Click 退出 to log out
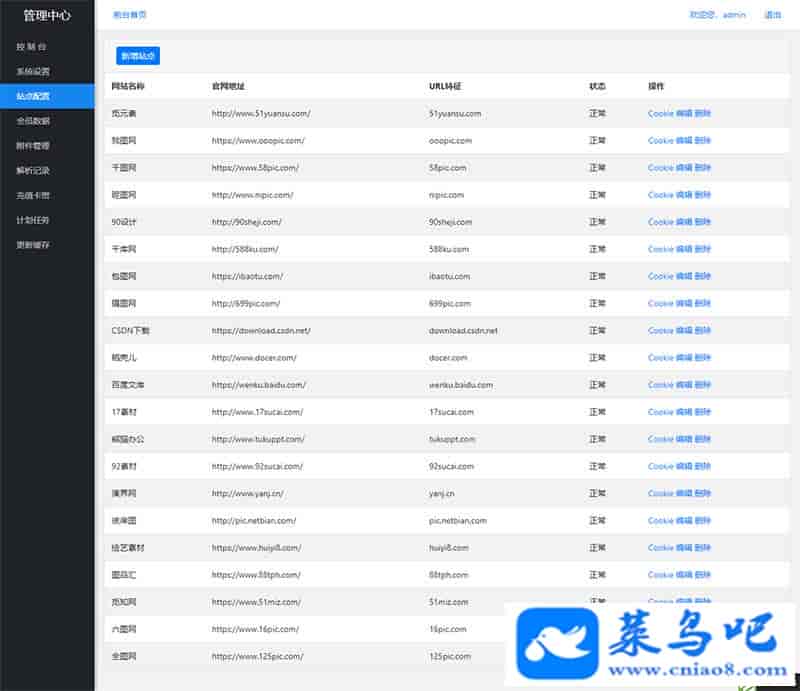 coord(773,15)
